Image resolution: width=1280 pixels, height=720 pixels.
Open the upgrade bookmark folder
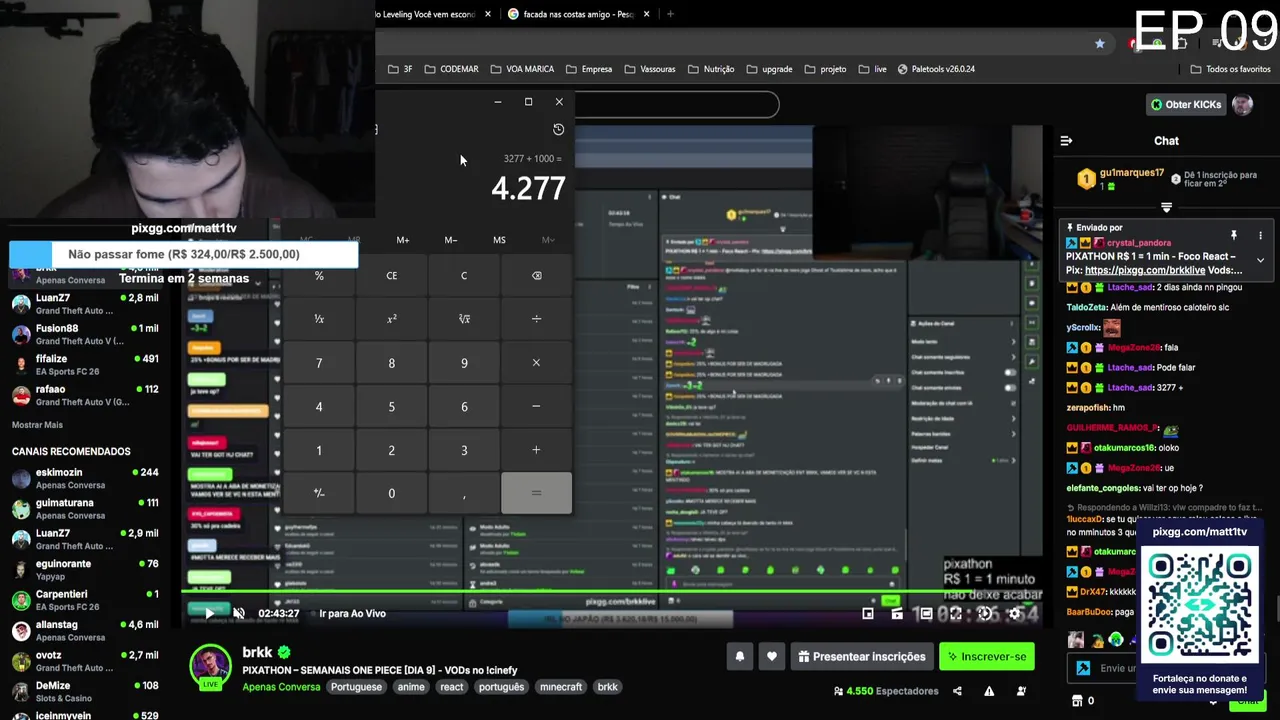(769, 69)
